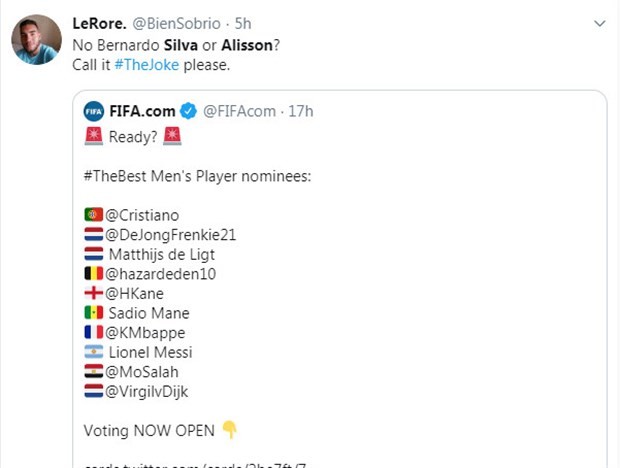The image size is (620, 468).
Task: Click the @KMbappe mention
Action: click(x=145, y=332)
